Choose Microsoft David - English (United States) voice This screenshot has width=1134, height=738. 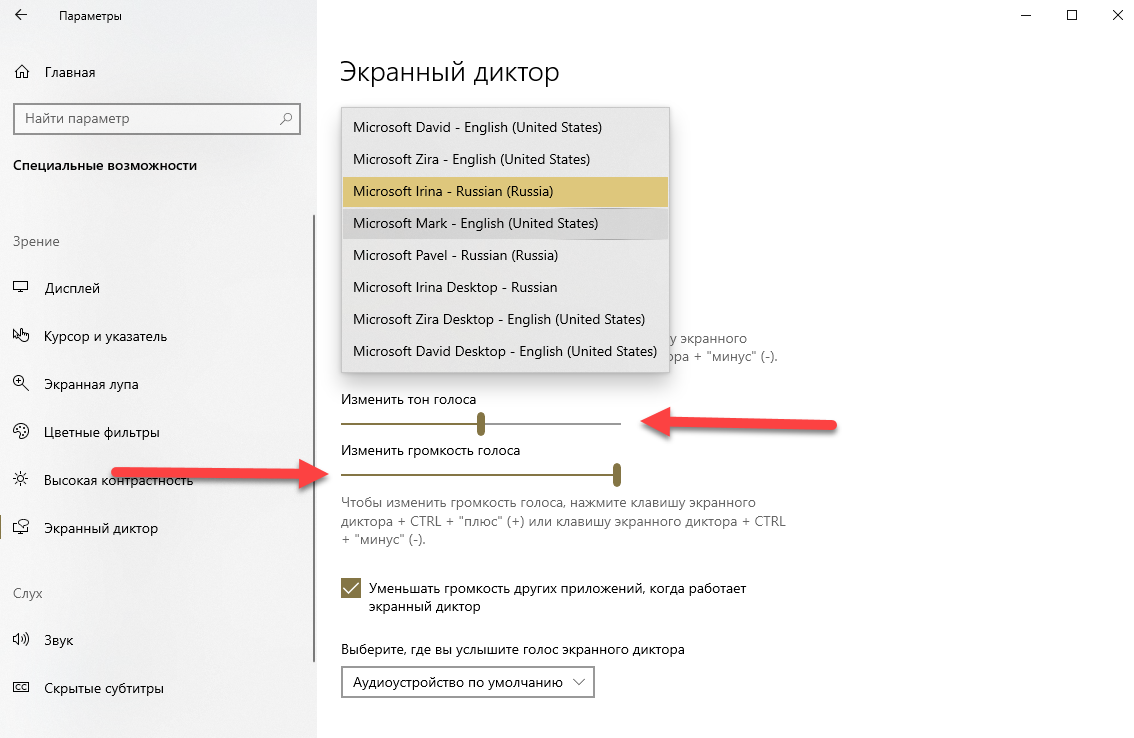pos(505,127)
